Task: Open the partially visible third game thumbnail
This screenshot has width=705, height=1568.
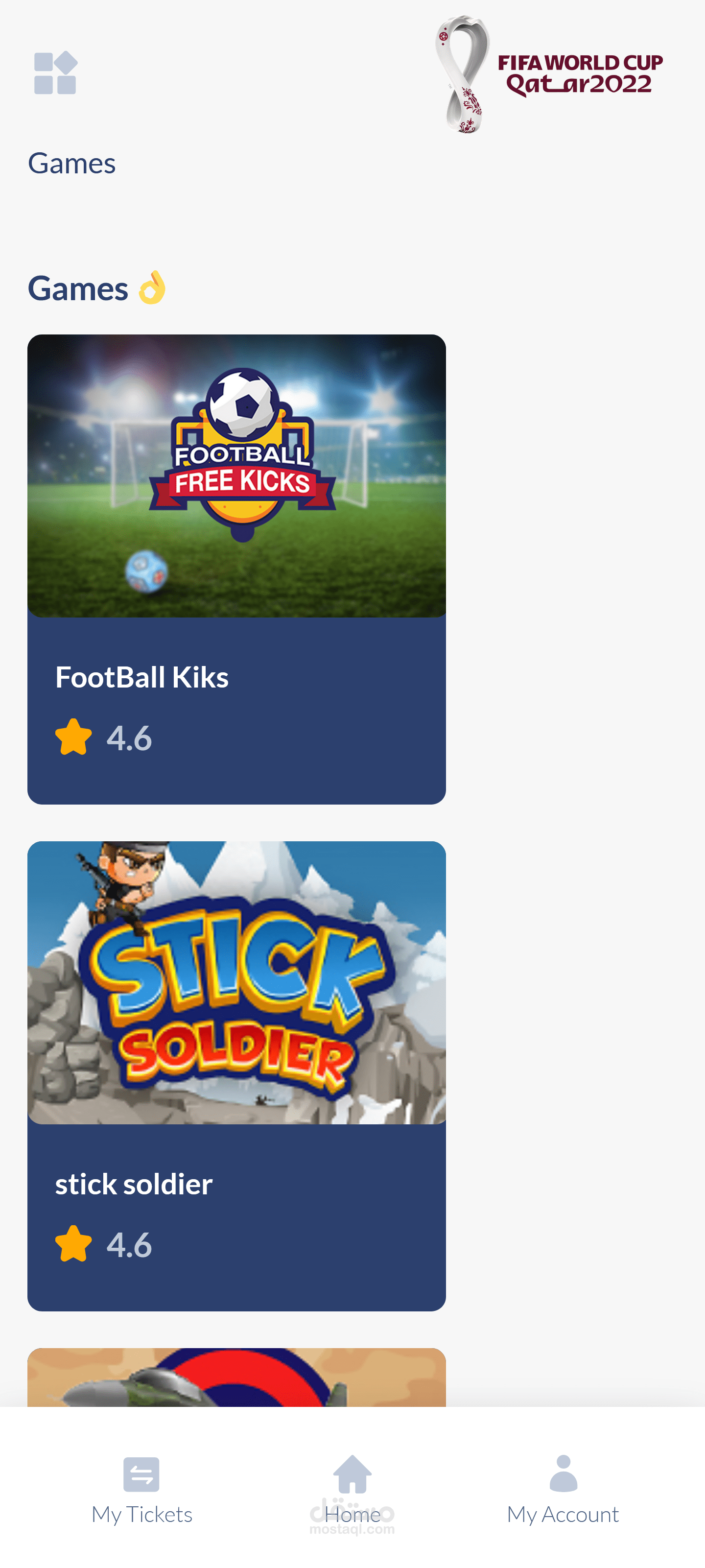Action: (x=236, y=1377)
